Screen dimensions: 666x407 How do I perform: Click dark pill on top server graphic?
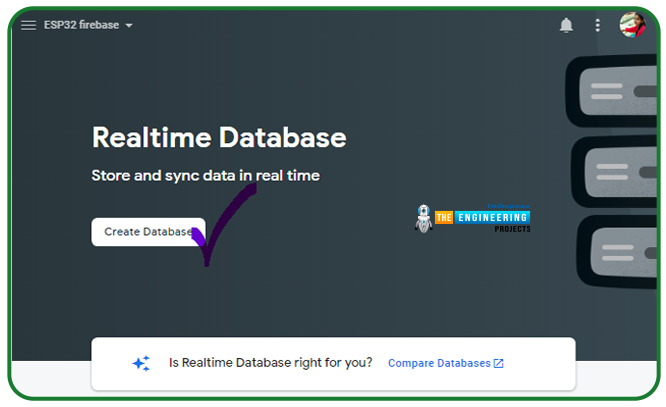646,91
